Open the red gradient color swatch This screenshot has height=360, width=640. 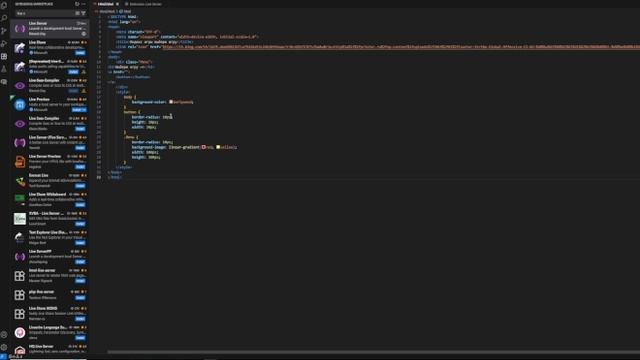[x=203, y=147]
